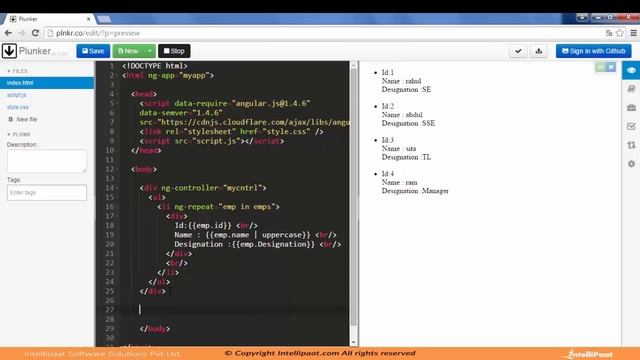
Task: Open the settings gear in sidebar
Action: click(x=631, y=164)
